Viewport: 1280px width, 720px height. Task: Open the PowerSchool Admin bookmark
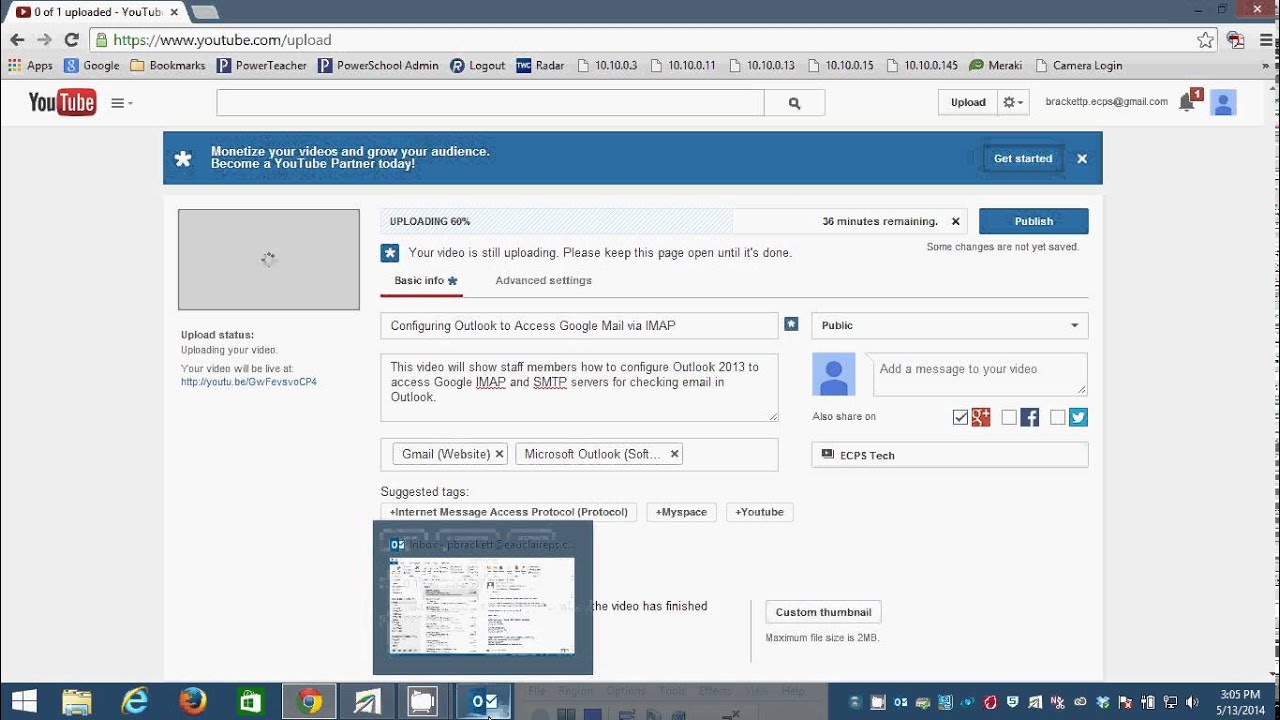378,65
